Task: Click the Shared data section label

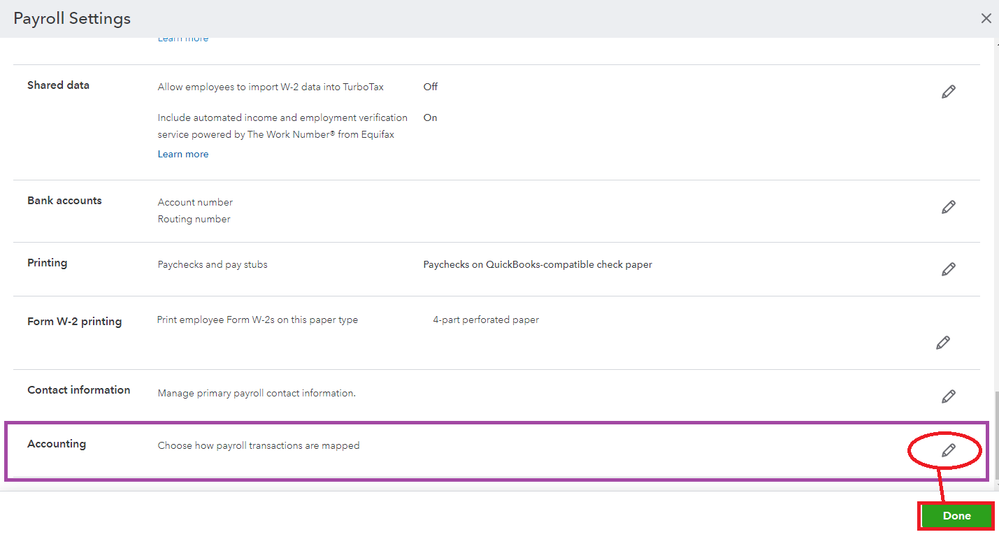Action: (x=58, y=86)
